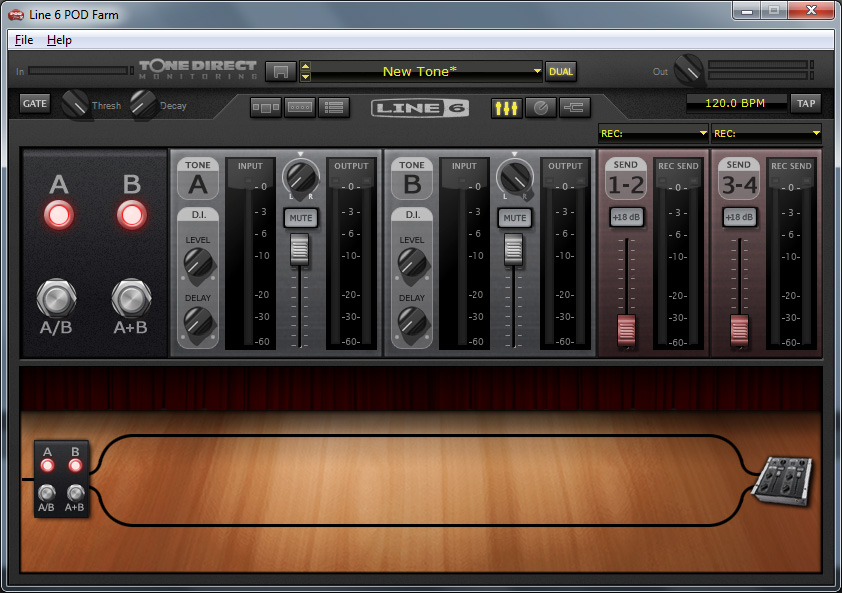Click the 120.0 BPM tempo field
842x593 pixels.
pyautogui.click(x=735, y=103)
